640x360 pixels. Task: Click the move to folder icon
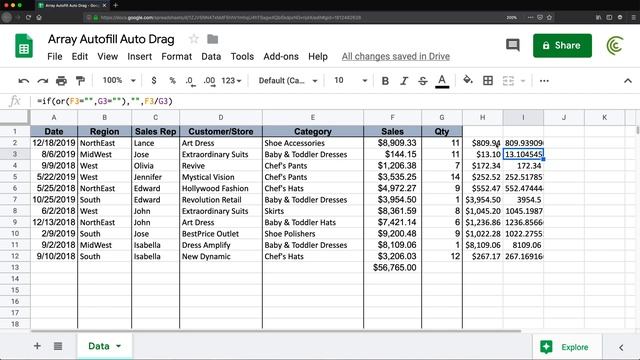(x=213, y=39)
